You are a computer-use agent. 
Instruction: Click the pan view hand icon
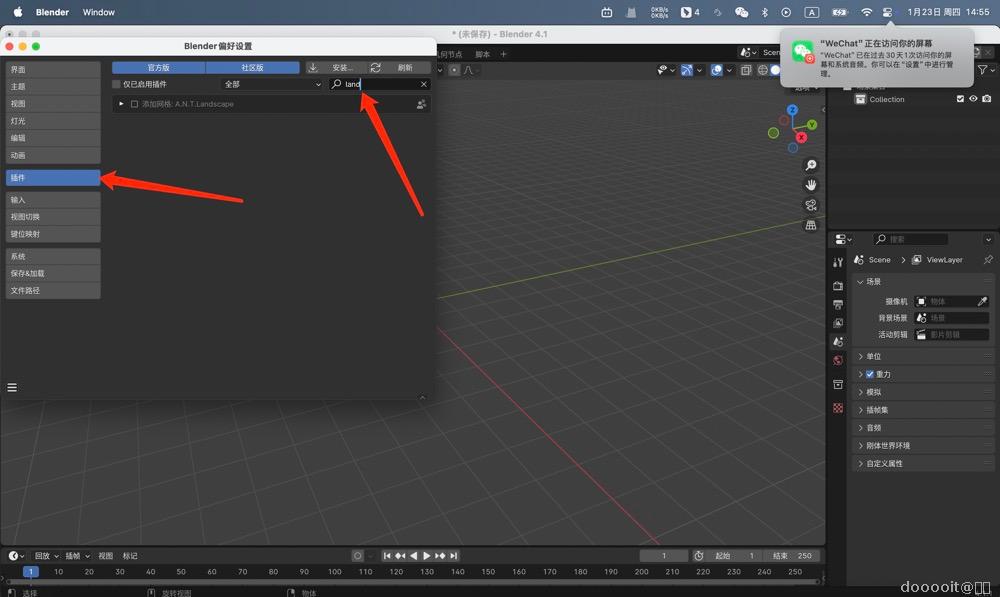coord(811,185)
